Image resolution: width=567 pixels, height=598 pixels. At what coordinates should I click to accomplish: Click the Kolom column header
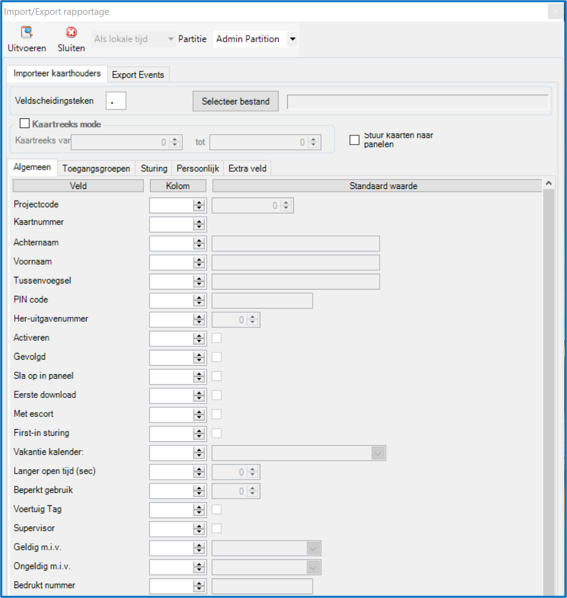(x=178, y=186)
